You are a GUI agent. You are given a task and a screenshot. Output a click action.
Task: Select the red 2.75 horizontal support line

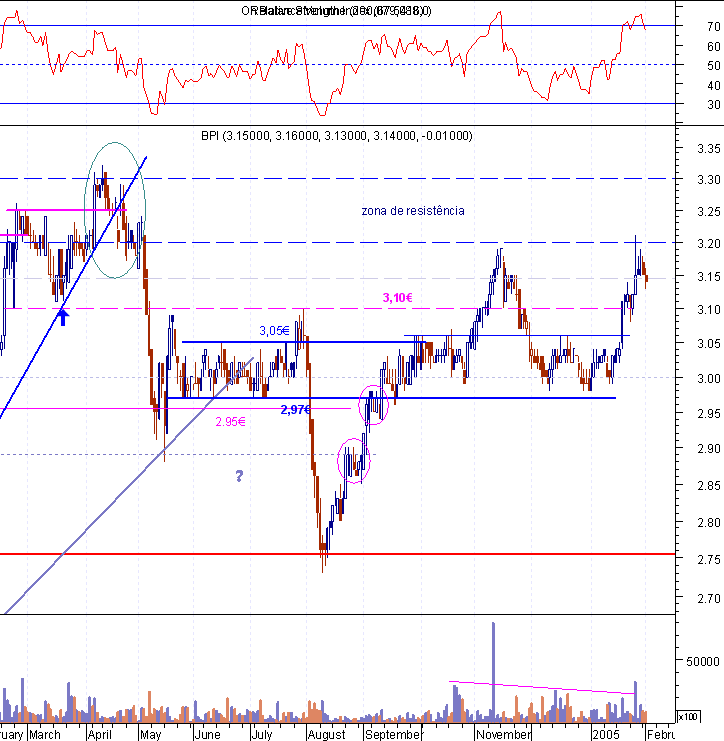coord(338,554)
